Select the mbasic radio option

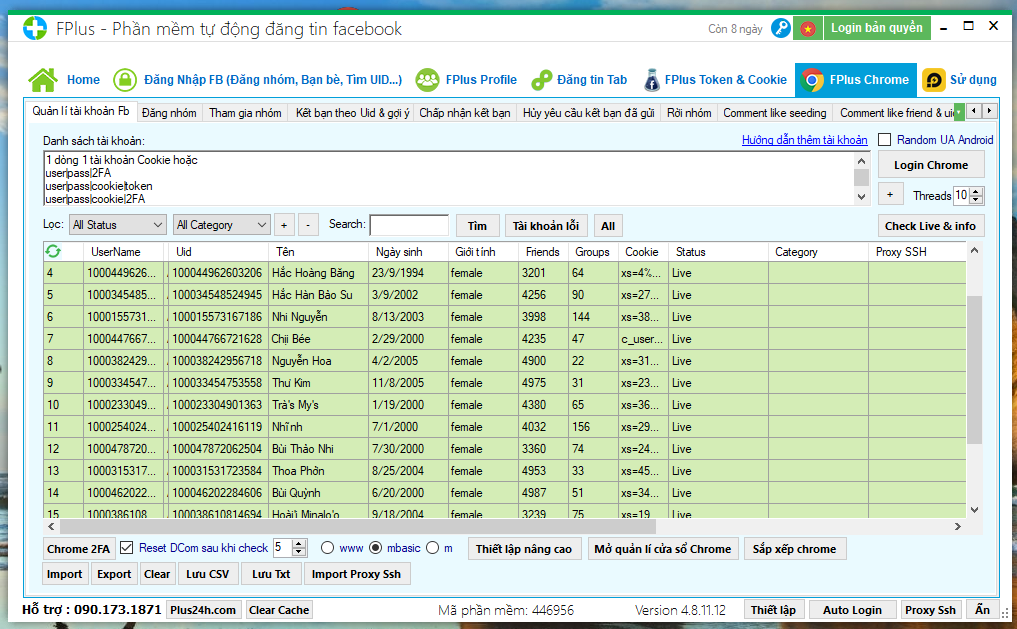pyautogui.click(x=376, y=548)
